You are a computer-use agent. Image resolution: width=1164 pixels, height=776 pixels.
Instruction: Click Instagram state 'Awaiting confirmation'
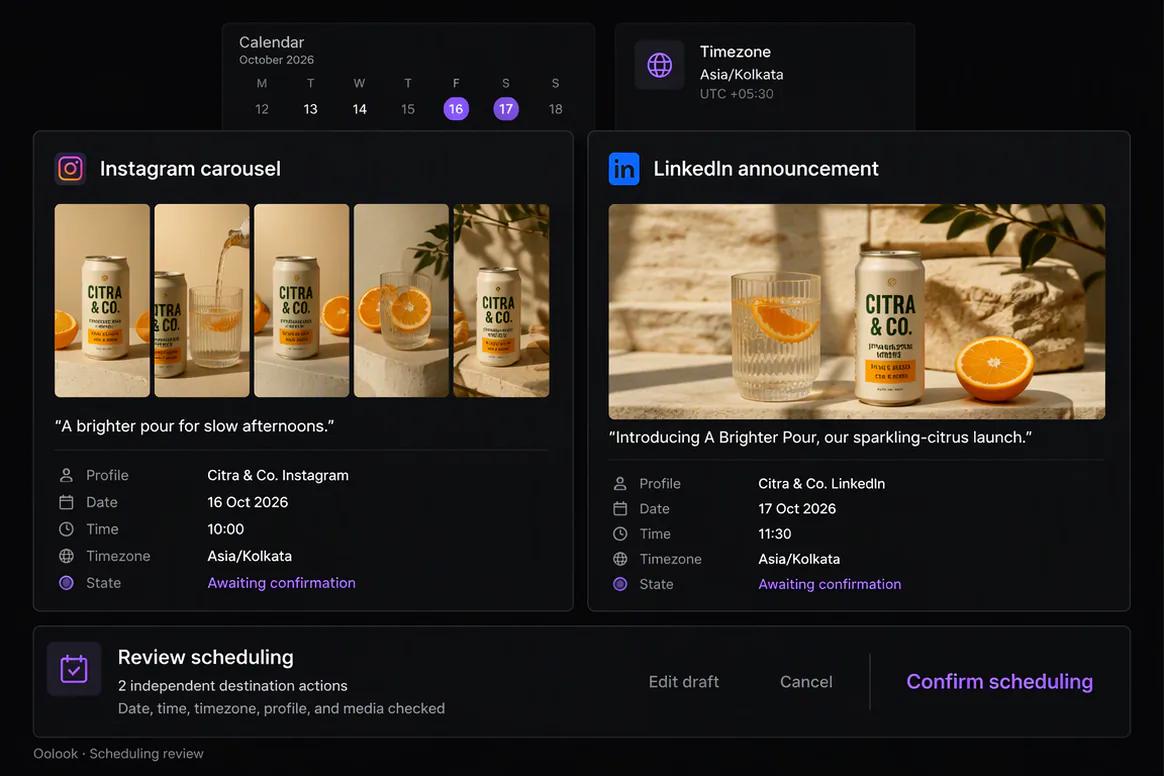click(281, 583)
